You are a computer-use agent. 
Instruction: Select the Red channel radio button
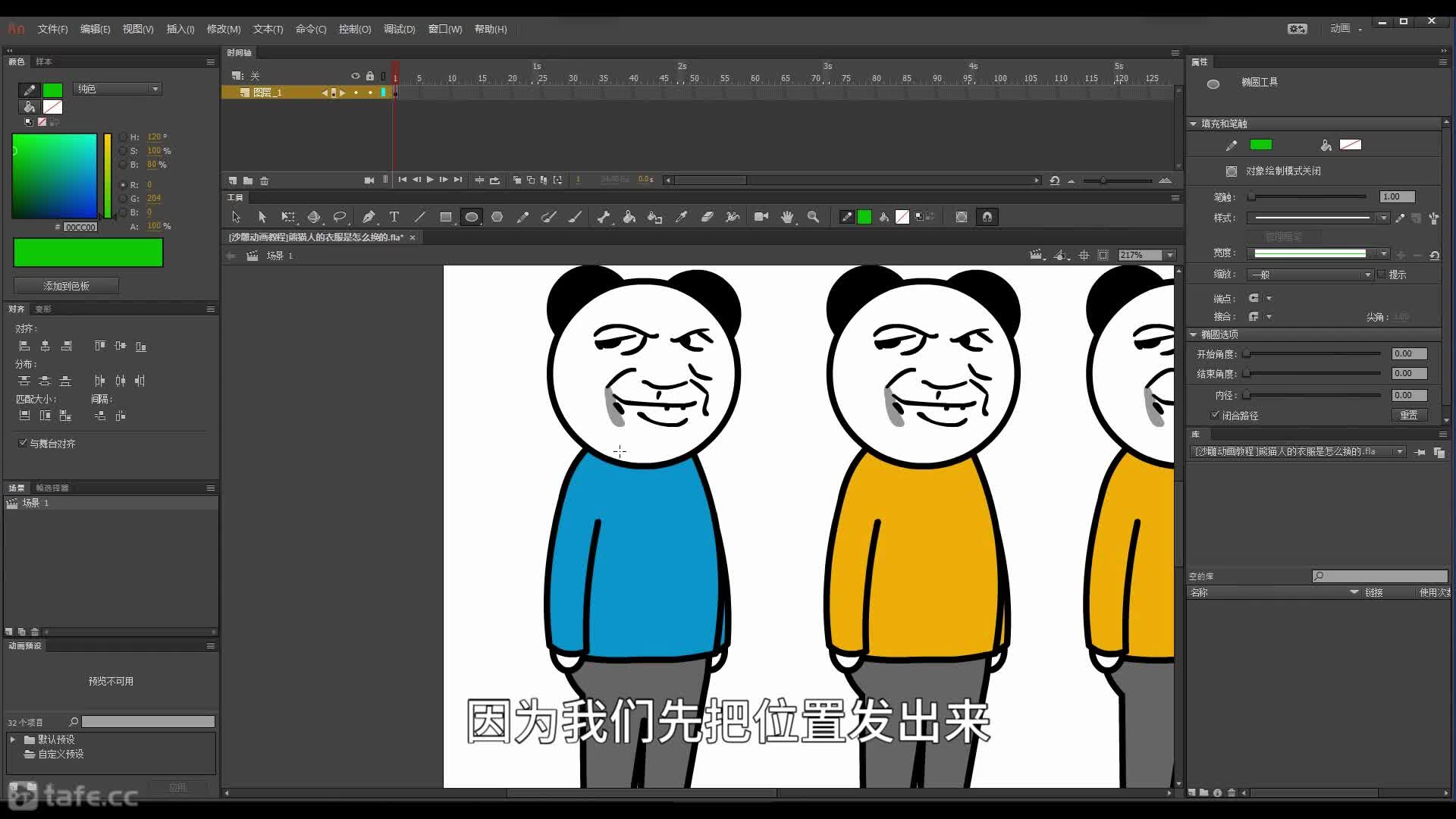(x=123, y=185)
